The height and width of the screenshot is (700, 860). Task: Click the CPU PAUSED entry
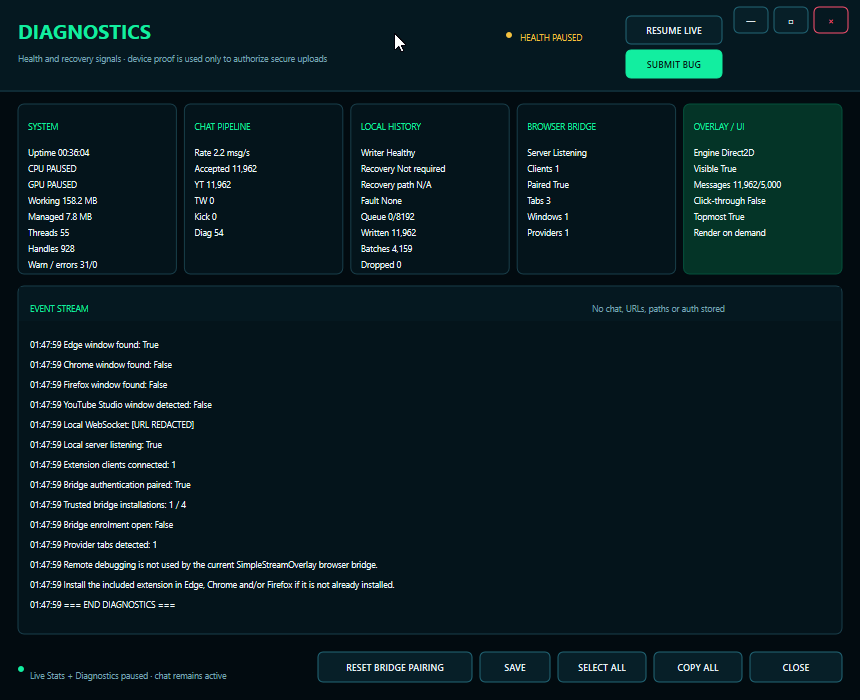pos(52,168)
